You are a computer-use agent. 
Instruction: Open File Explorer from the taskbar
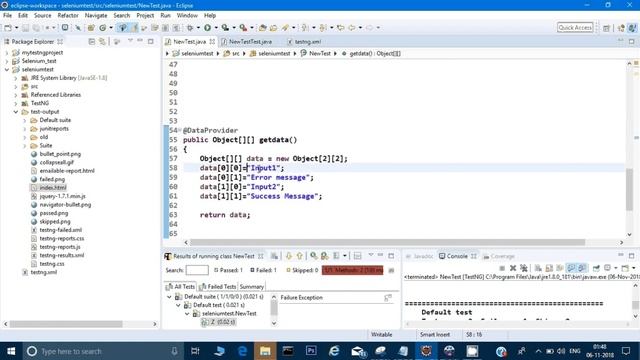click(x=265, y=351)
